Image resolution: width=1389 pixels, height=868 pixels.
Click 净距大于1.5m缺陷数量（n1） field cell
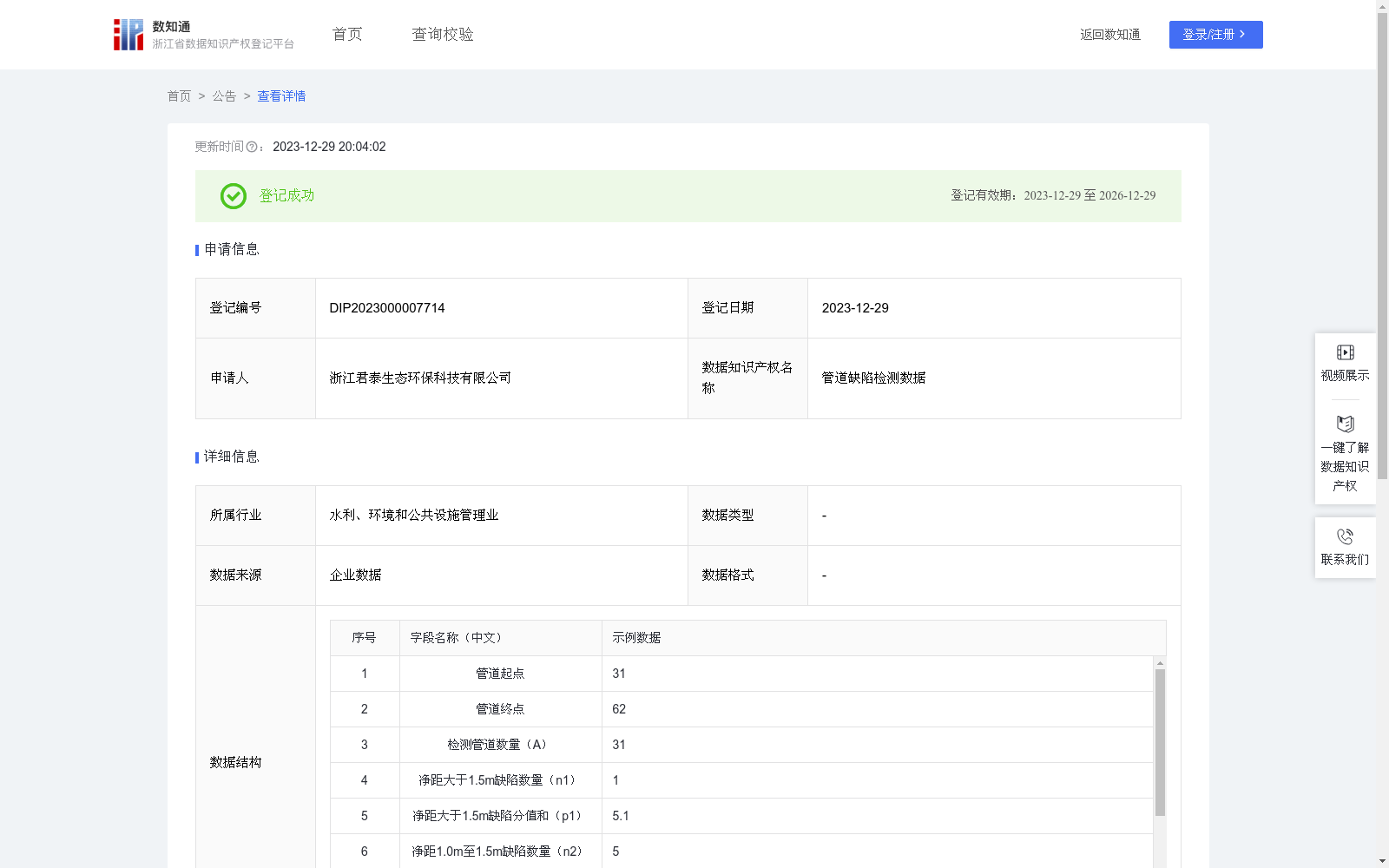pos(500,780)
